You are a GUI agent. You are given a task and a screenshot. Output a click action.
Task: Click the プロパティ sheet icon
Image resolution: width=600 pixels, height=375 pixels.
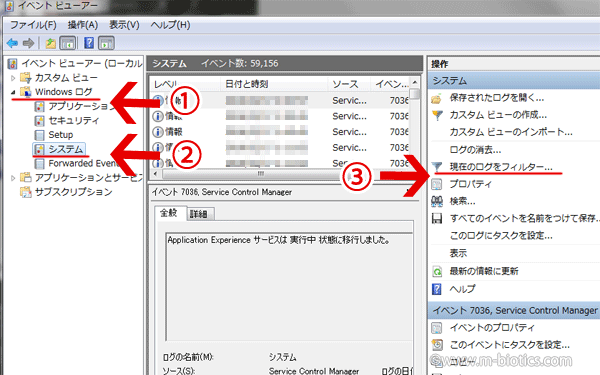tap(437, 184)
